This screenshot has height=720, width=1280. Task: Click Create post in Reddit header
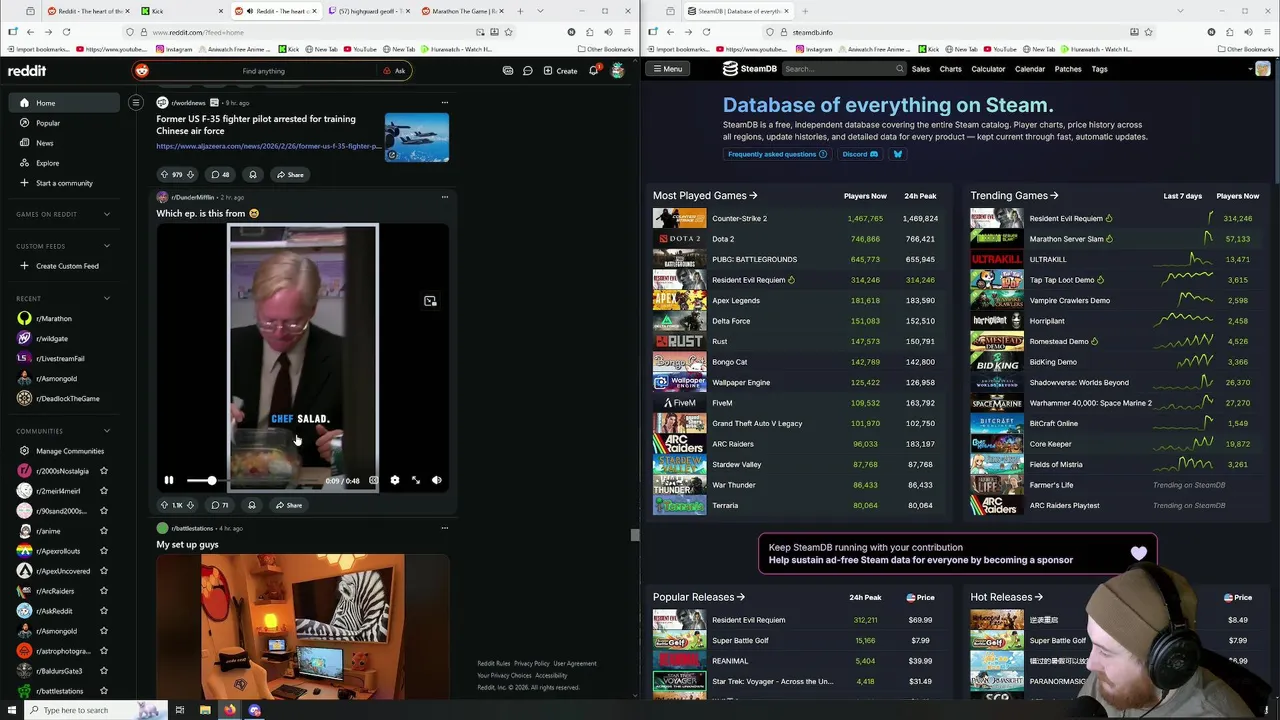[560, 71]
